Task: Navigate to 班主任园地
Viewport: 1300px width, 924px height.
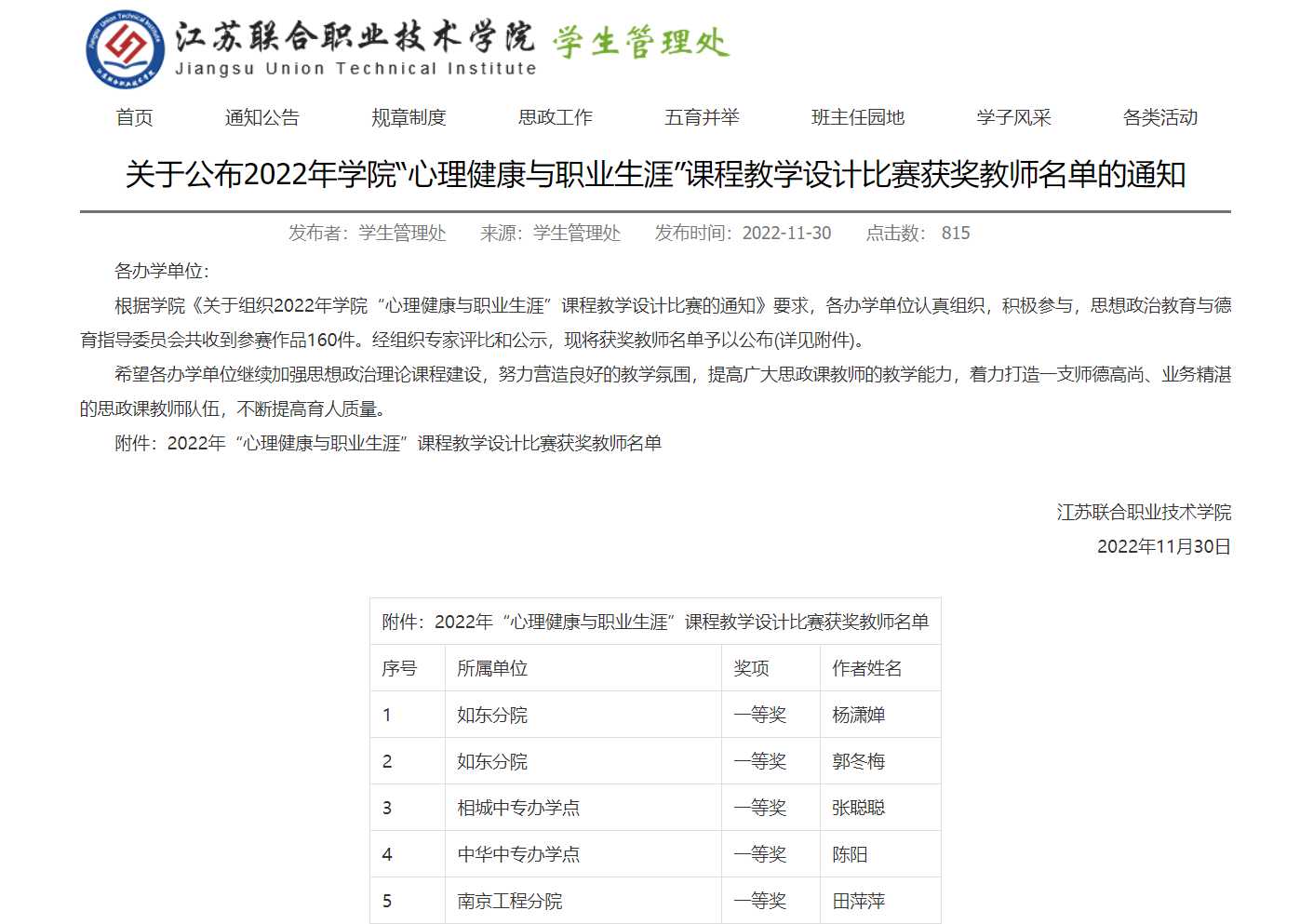Action: click(857, 117)
